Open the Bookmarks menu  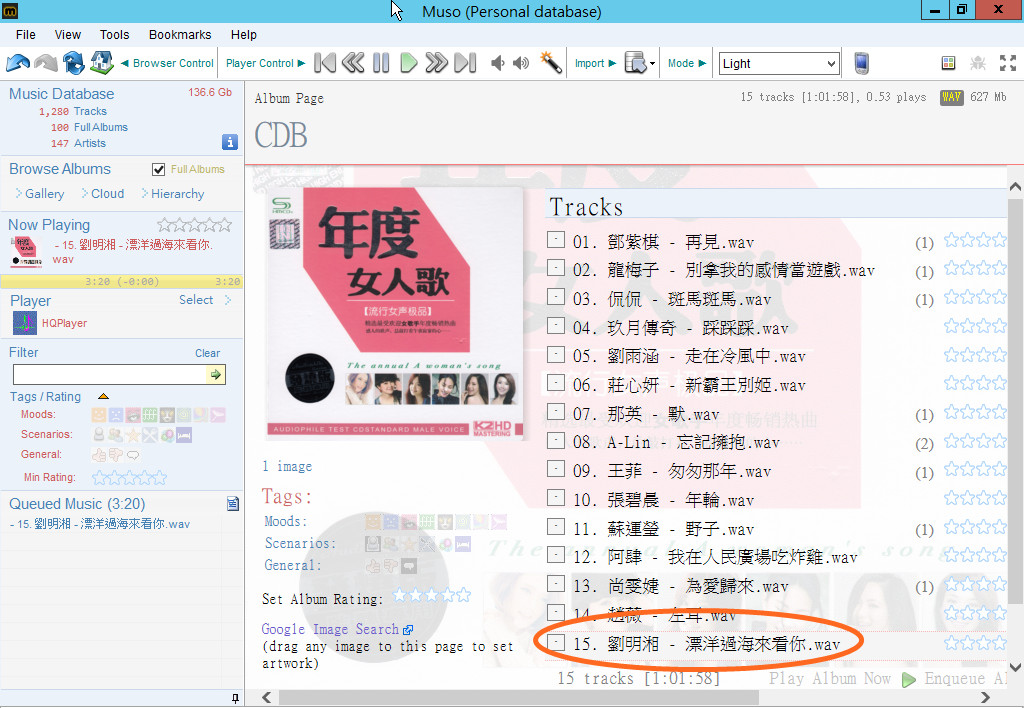(180, 35)
